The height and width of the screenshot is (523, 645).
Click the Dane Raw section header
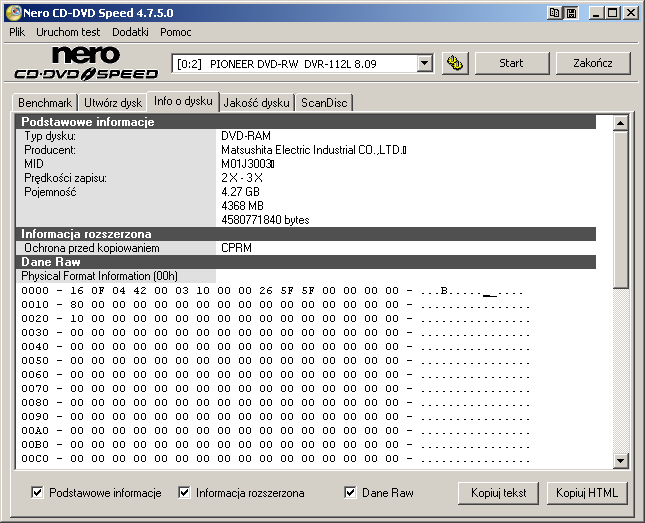[306, 262]
